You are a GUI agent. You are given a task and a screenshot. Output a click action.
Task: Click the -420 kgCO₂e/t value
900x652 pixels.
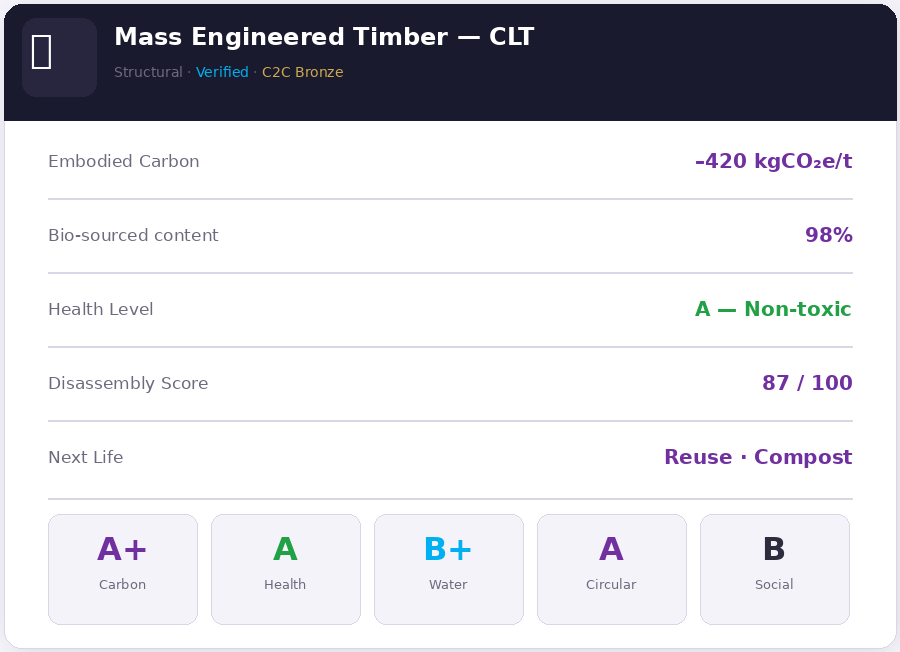(x=773, y=161)
